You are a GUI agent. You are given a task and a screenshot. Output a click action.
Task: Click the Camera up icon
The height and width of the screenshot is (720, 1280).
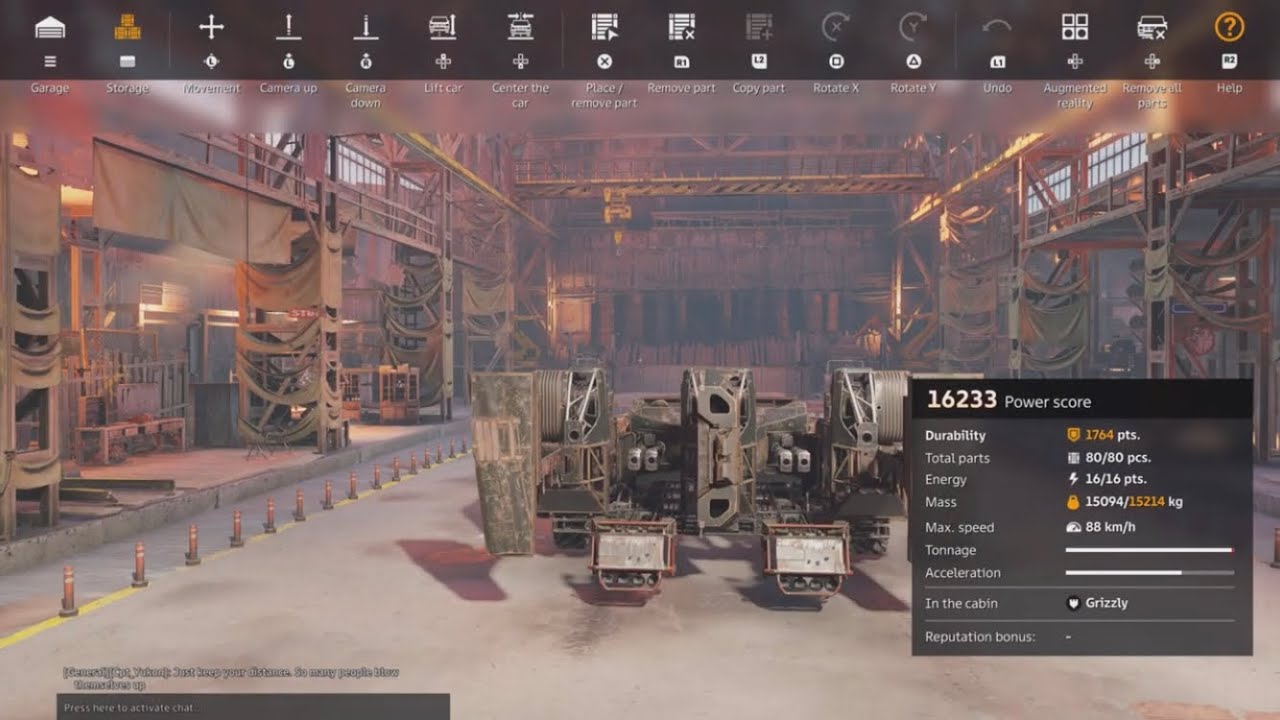pyautogui.click(x=288, y=27)
